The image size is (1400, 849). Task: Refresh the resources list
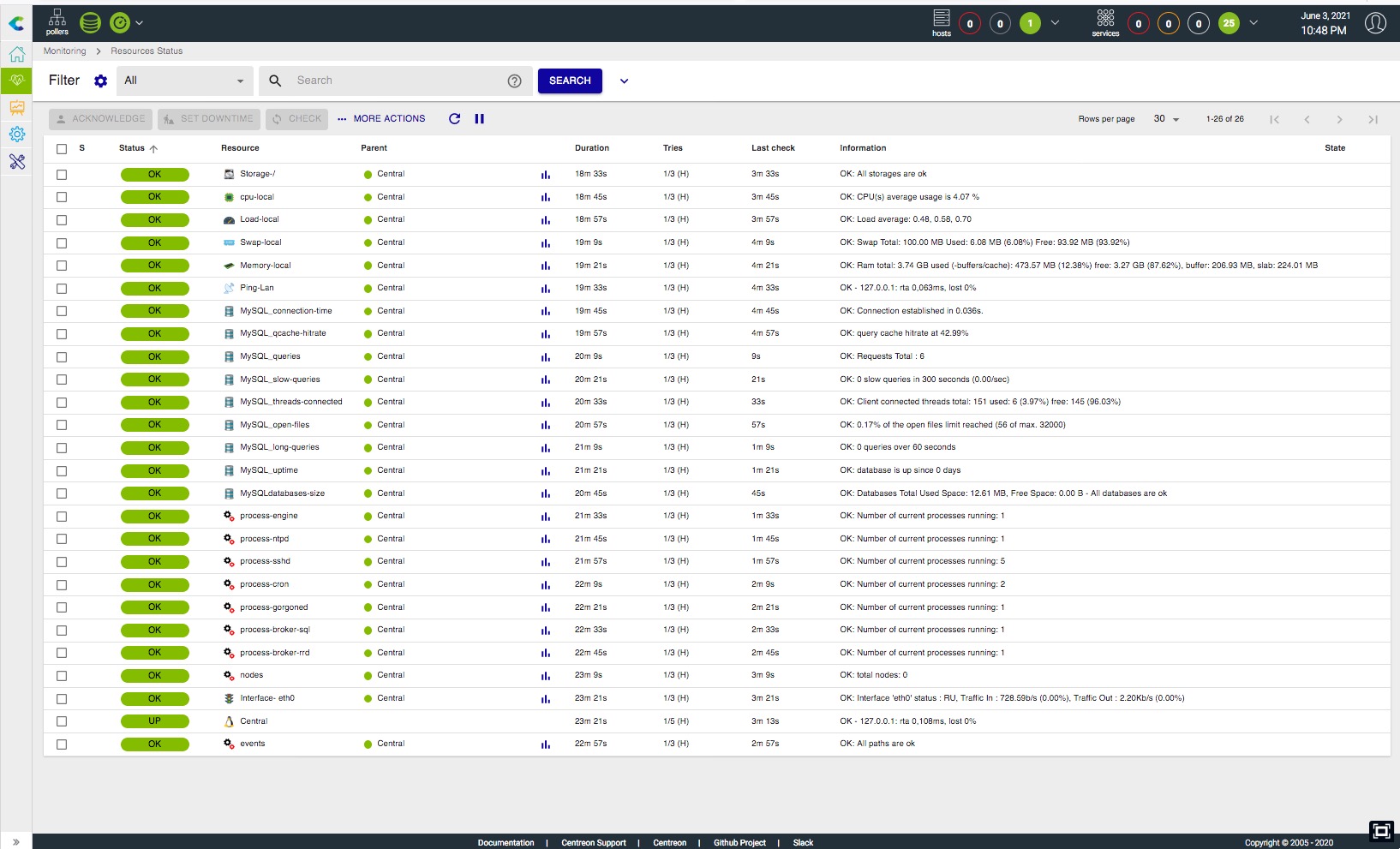pos(454,119)
